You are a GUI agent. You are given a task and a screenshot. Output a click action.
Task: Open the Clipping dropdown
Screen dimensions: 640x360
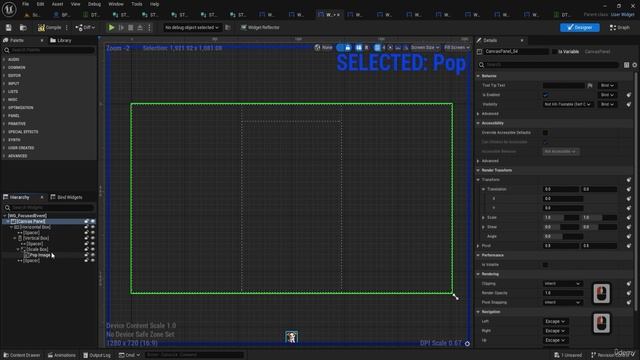[x=562, y=284]
